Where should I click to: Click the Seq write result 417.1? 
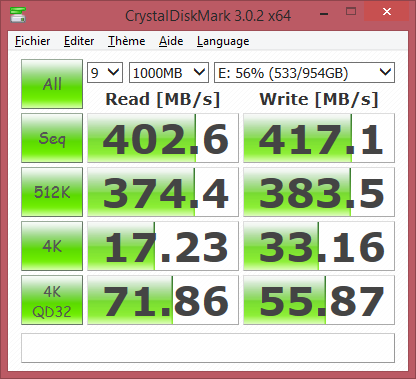319,138
